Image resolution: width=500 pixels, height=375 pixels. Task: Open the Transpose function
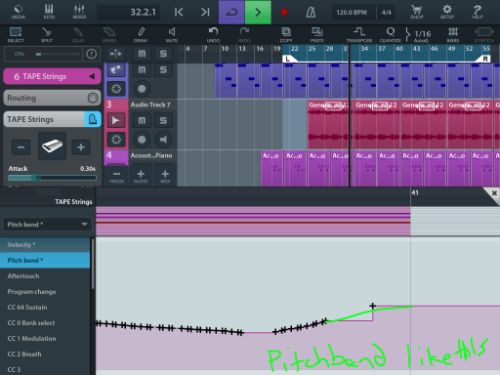(x=359, y=35)
